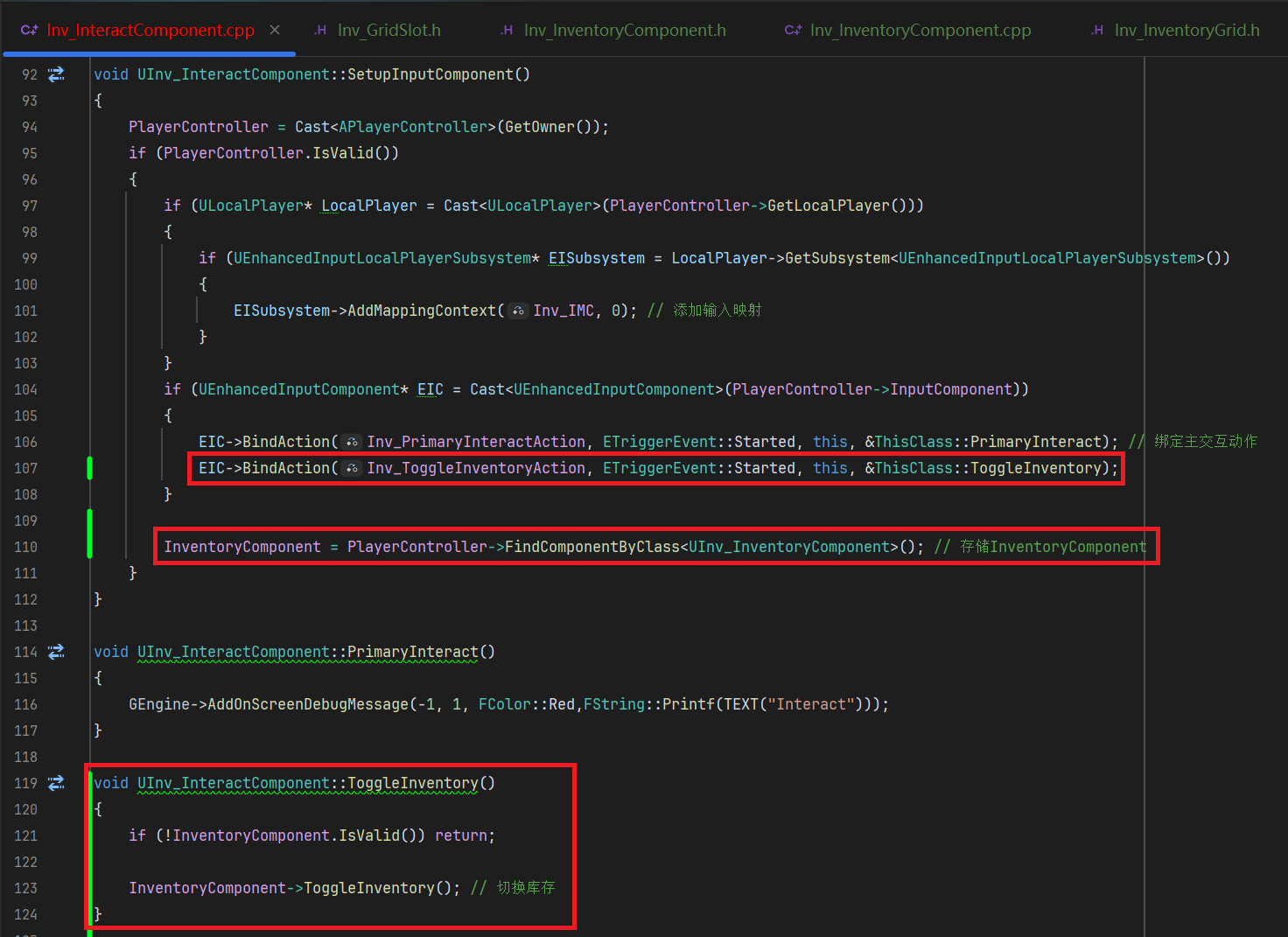Click &ThisClass::PrimaryInteract on line 106
Viewport: 1288px width, 937px height.
tap(983, 442)
